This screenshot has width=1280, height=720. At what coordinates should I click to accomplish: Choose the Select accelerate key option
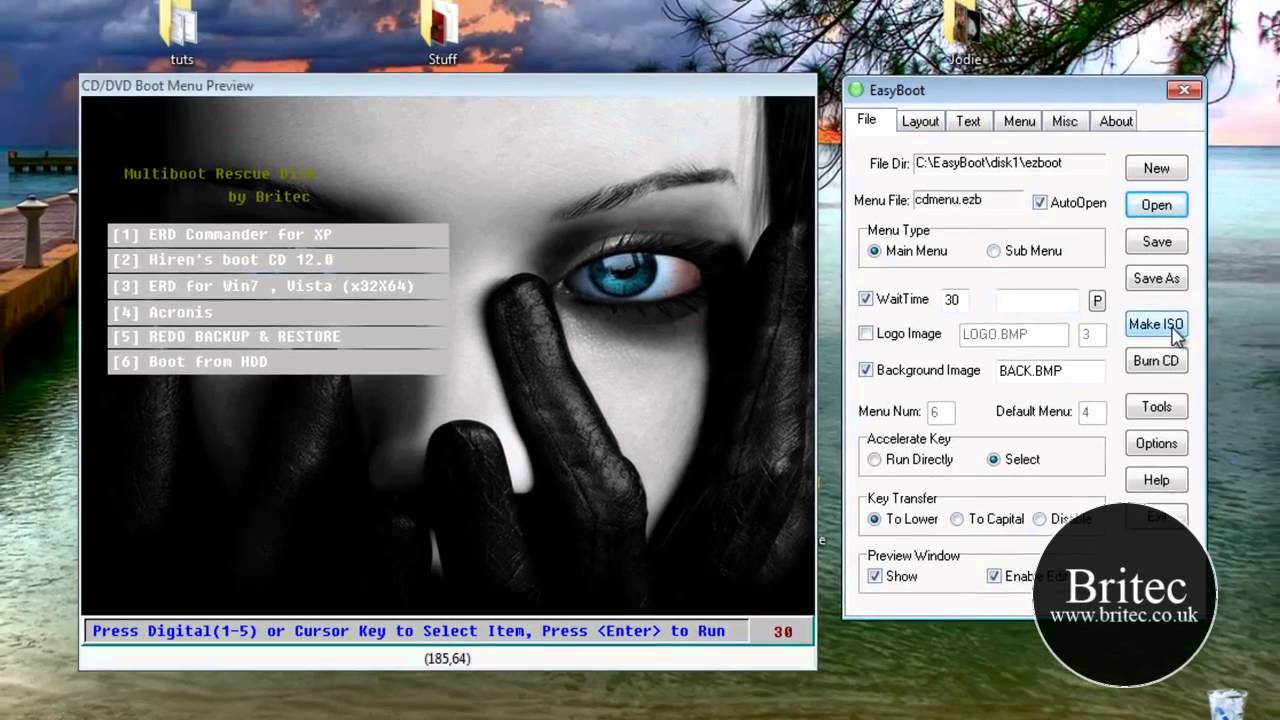pos(993,460)
